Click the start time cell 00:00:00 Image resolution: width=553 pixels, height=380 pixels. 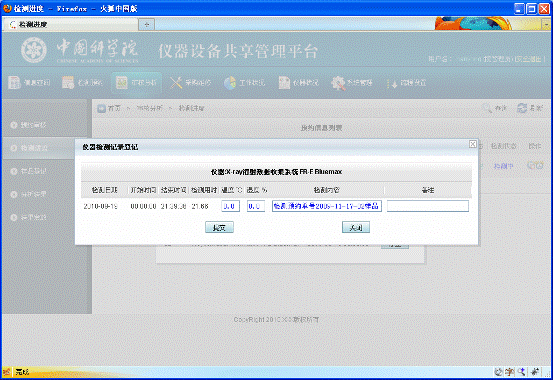143,206
